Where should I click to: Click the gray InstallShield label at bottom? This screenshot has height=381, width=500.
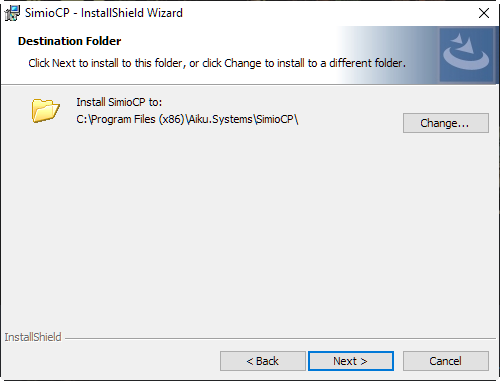(33, 337)
